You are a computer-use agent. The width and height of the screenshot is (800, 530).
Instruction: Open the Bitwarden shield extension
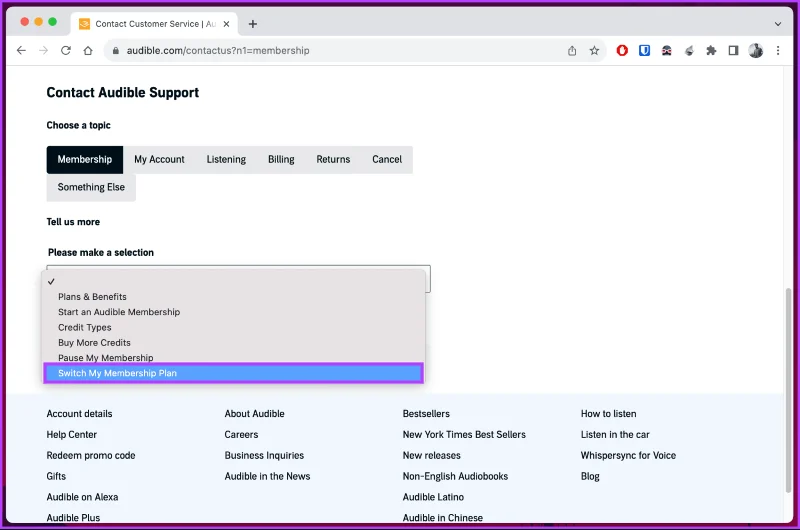[644, 51]
